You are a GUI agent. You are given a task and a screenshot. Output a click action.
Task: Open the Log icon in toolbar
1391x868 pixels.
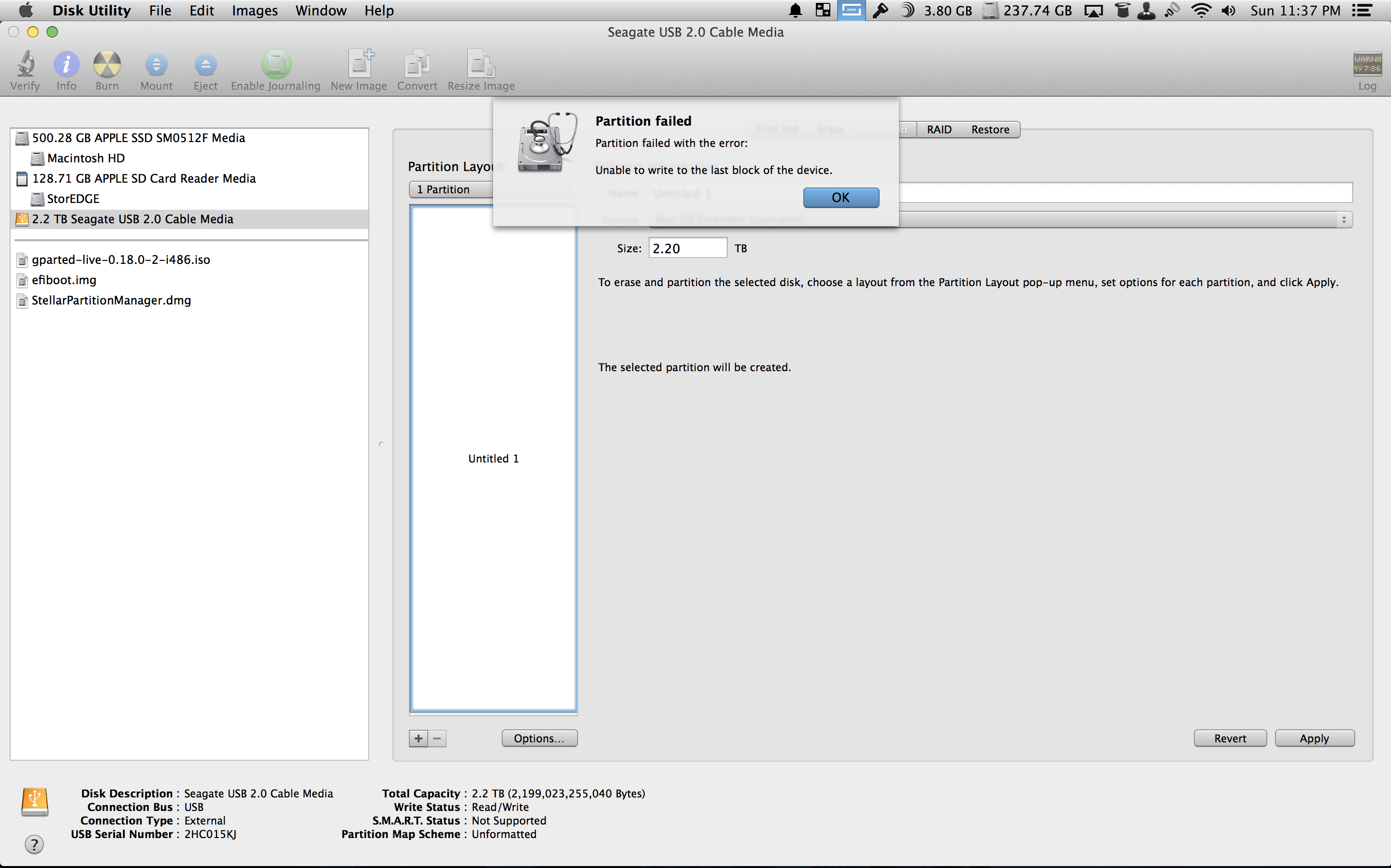coord(1367,64)
